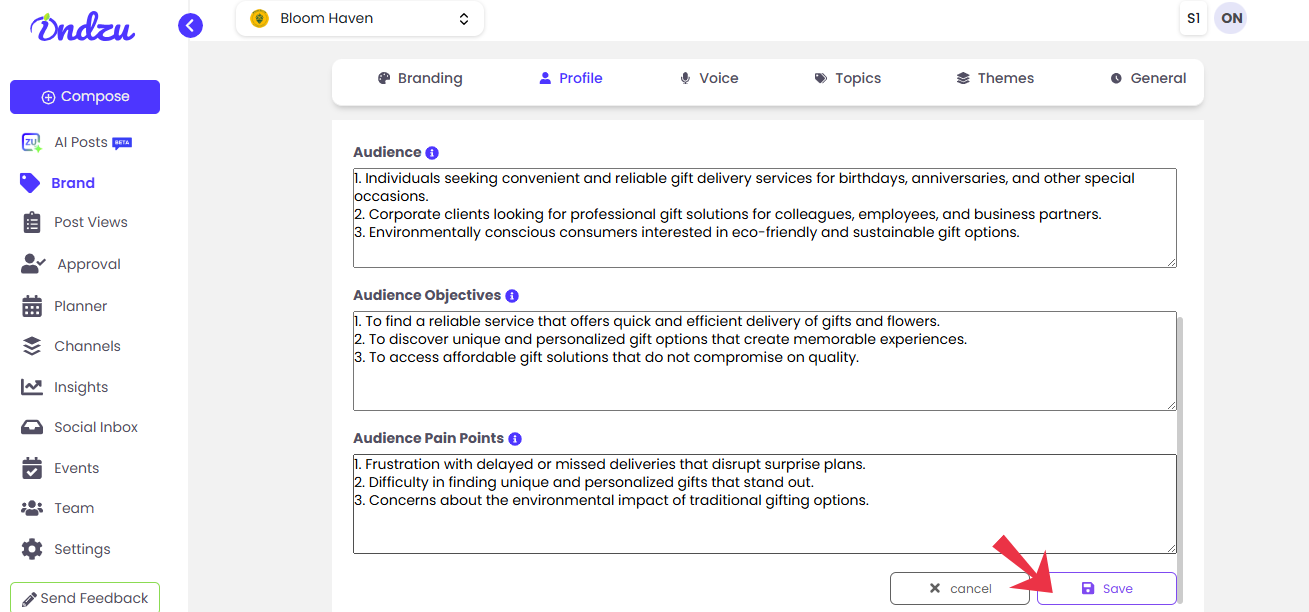Viewport: 1309px width, 612px height.
Task: Open the Social Inbox
Action: [96, 427]
